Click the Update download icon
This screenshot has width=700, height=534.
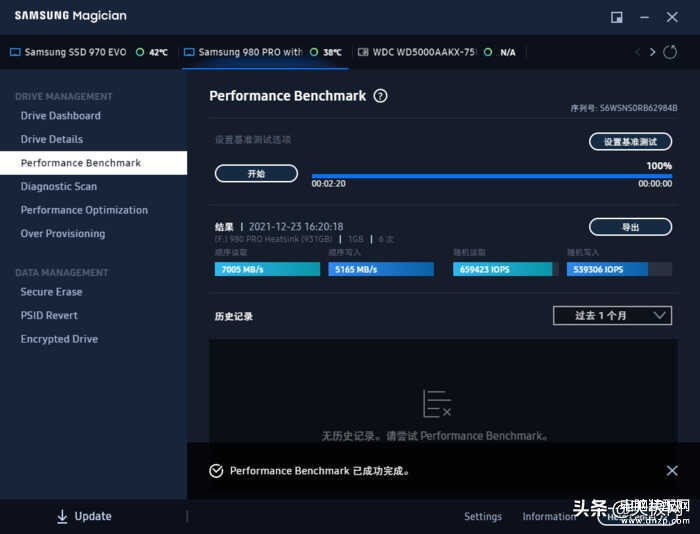62,517
